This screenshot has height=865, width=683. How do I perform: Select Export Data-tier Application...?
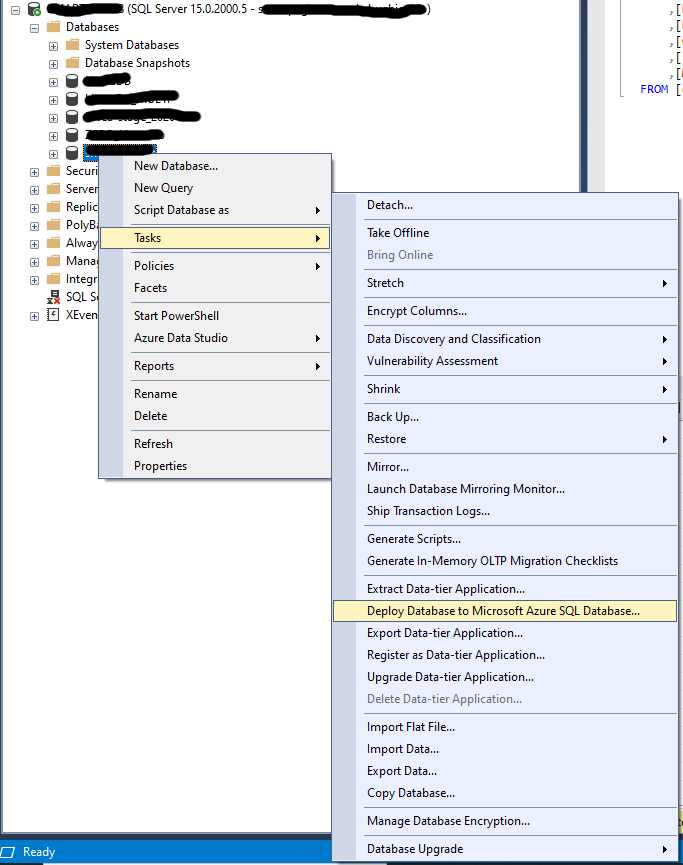[505, 633]
